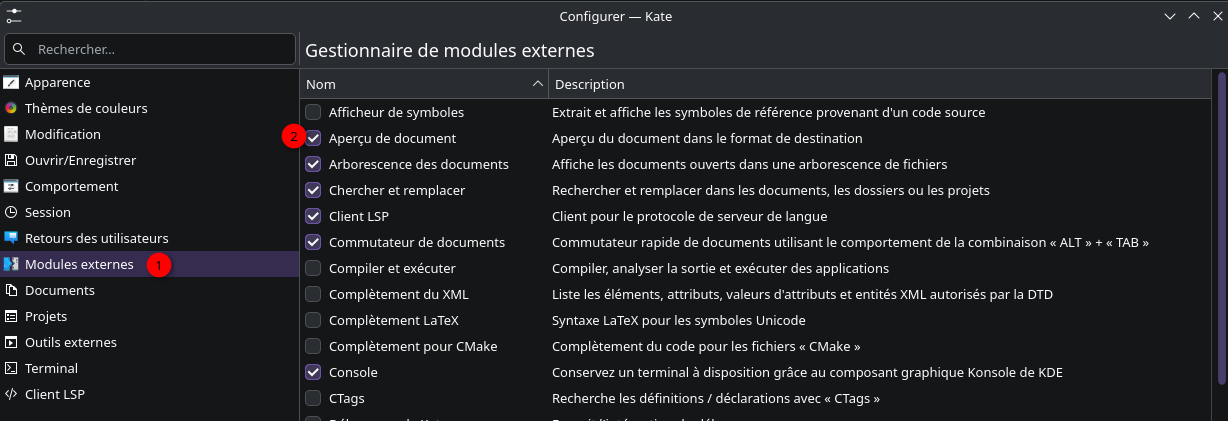Sort modules by the Nom column arrow
The image size is (1228, 421).
(x=538, y=84)
